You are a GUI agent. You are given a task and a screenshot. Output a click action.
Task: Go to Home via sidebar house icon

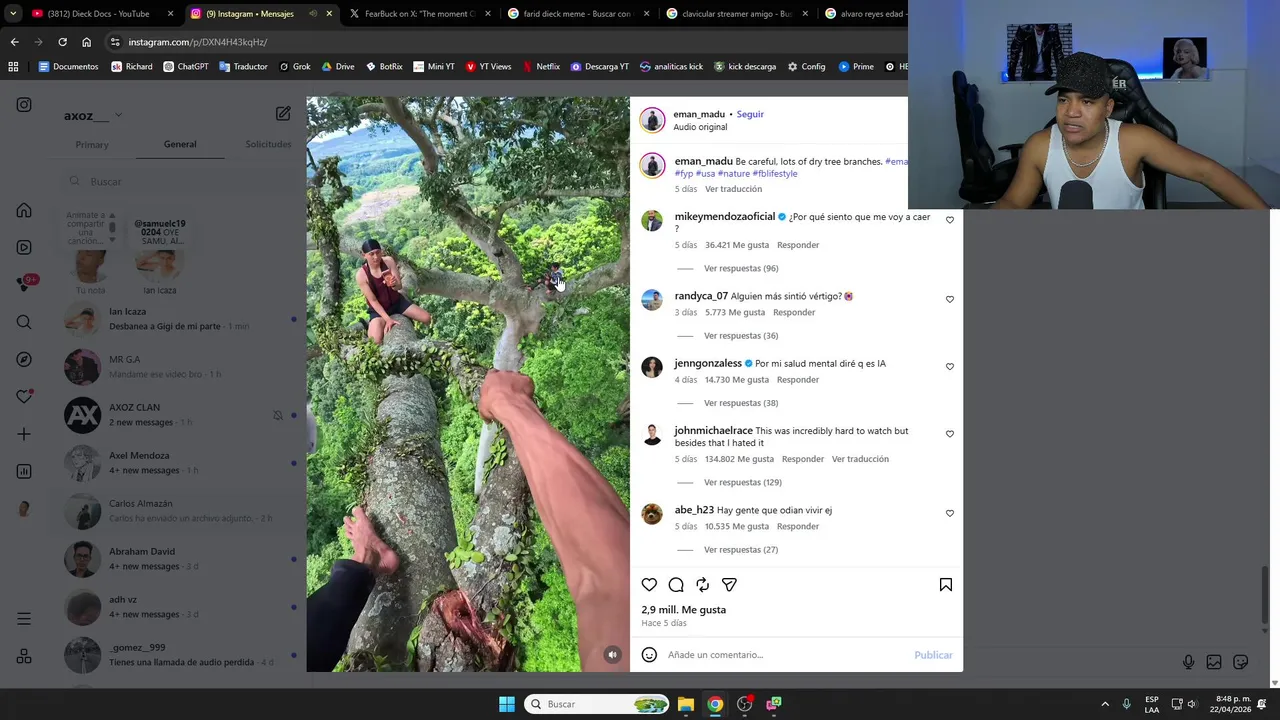(24, 210)
